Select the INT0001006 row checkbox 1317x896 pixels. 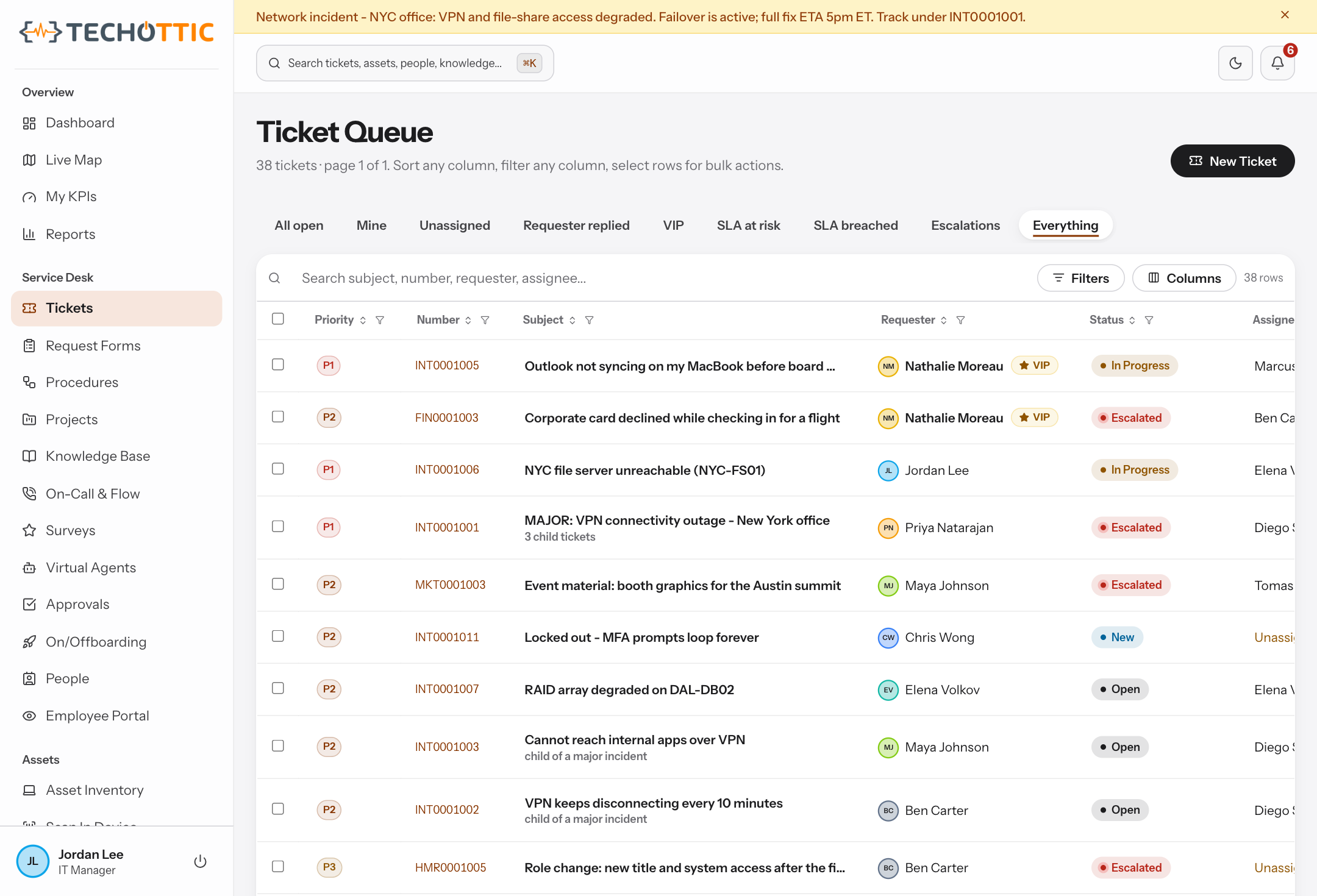278,469
